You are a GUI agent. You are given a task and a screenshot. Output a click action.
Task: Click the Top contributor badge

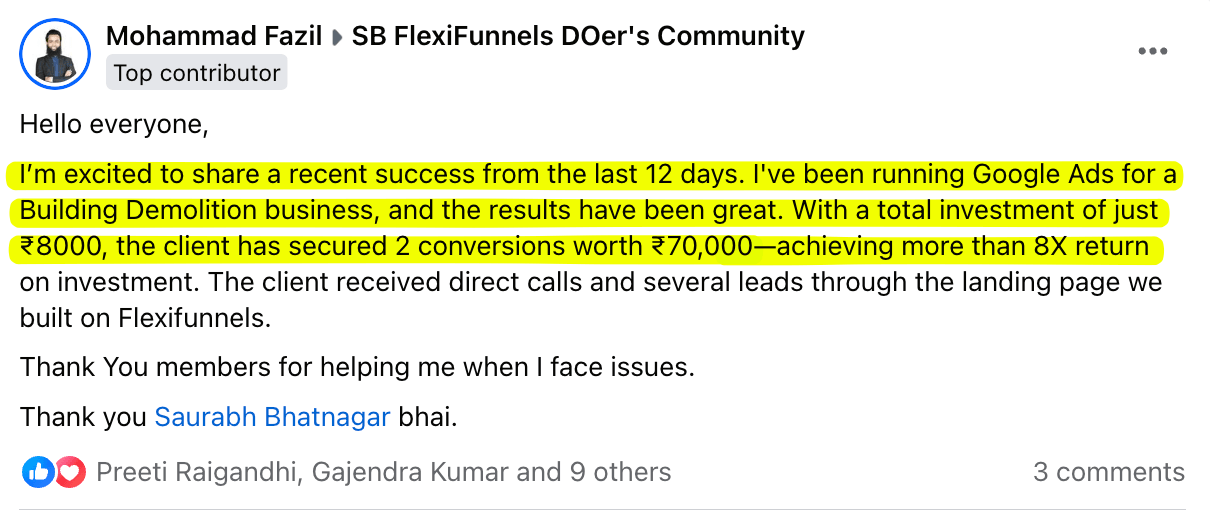click(x=197, y=73)
